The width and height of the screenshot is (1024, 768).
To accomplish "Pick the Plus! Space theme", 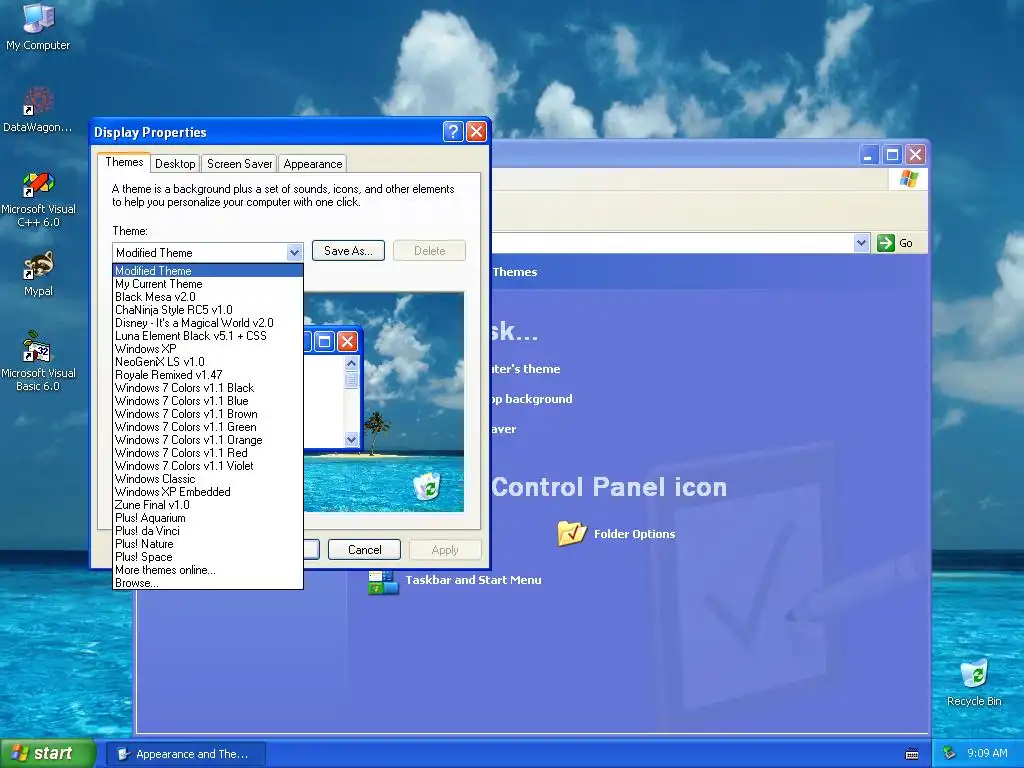I will 208,557.
